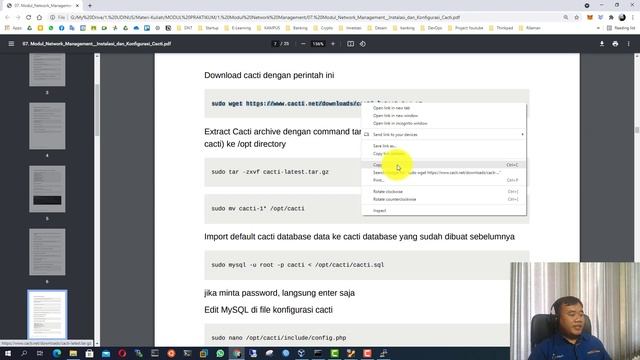This screenshot has height=360, width=640.
Task: Open the E-Learning bookmarks folder
Action: point(238,28)
